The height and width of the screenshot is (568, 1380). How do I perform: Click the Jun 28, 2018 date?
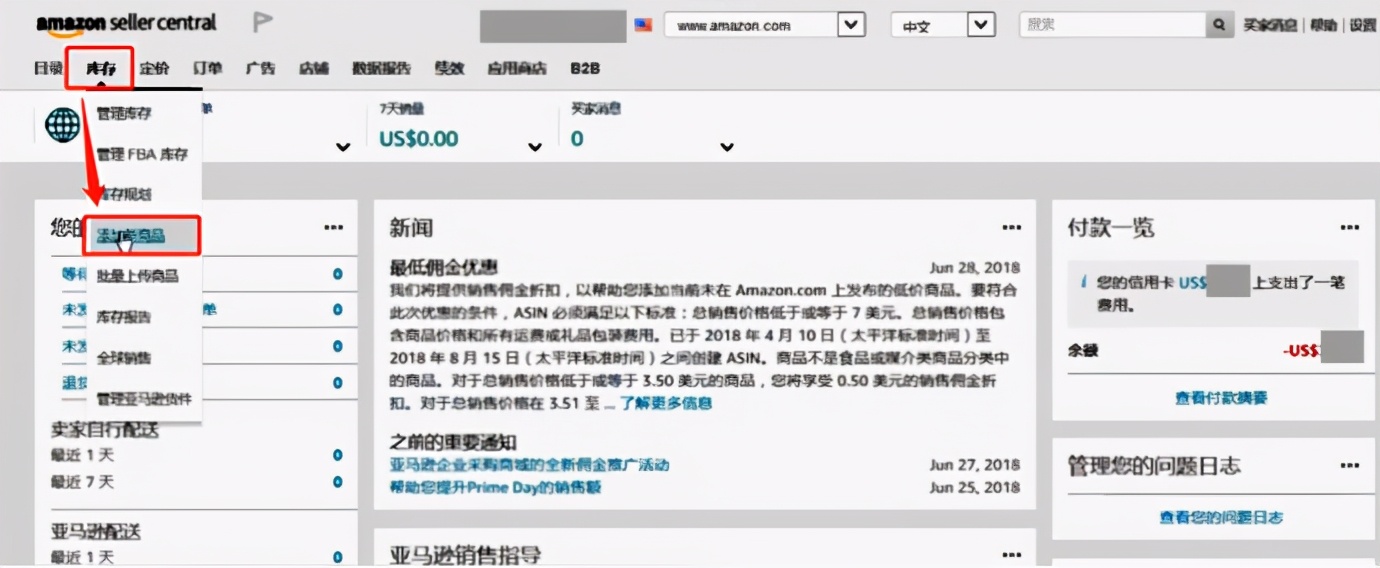[x=975, y=268]
